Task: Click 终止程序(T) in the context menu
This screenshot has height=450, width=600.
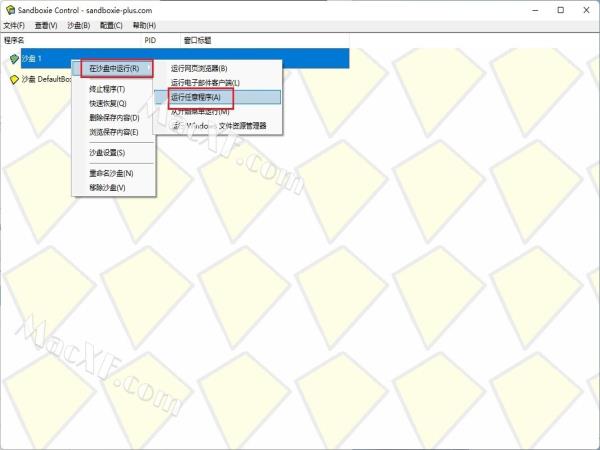Action: 107,90
